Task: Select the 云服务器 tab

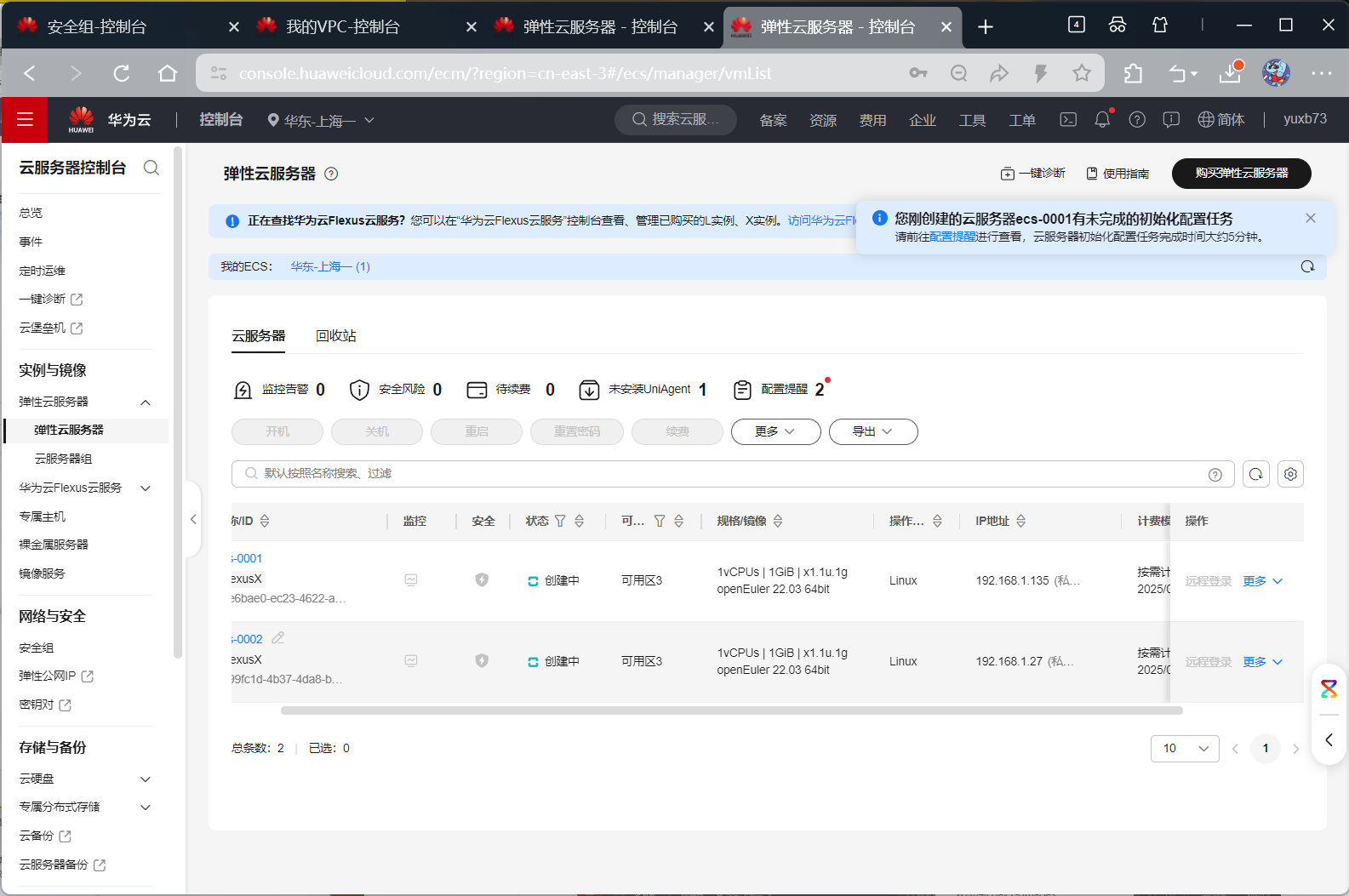Action: [x=259, y=336]
